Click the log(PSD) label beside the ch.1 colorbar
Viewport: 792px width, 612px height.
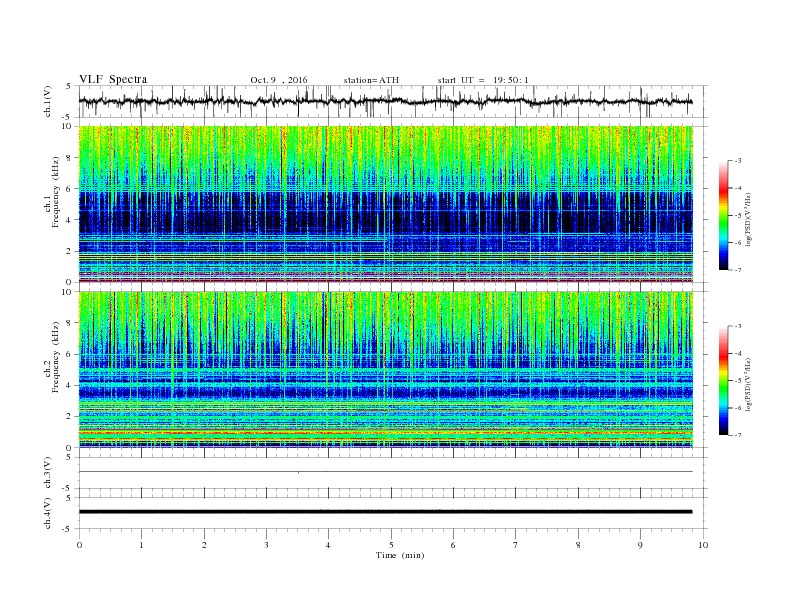tap(750, 219)
